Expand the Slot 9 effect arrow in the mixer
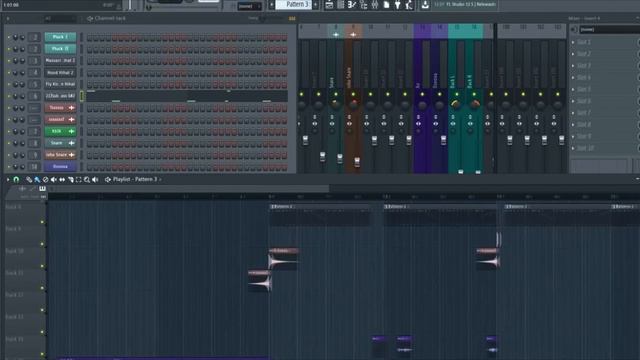 [573, 137]
